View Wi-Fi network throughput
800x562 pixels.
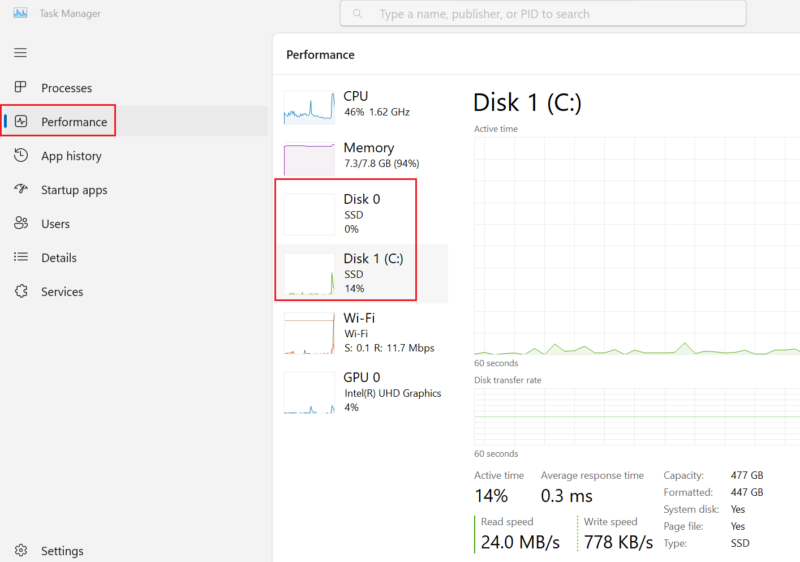(x=361, y=333)
